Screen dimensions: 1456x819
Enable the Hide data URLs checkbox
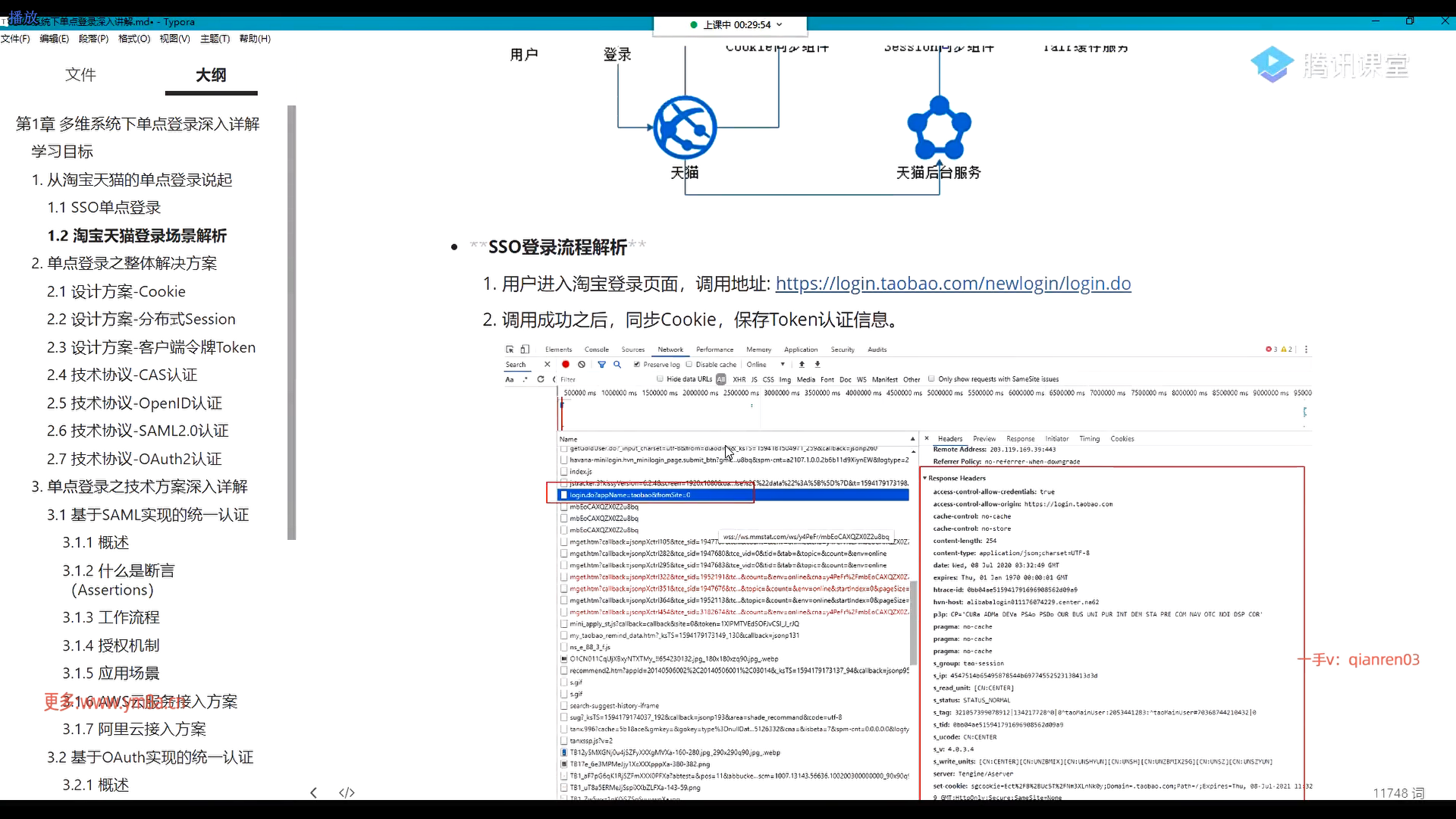tap(660, 378)
